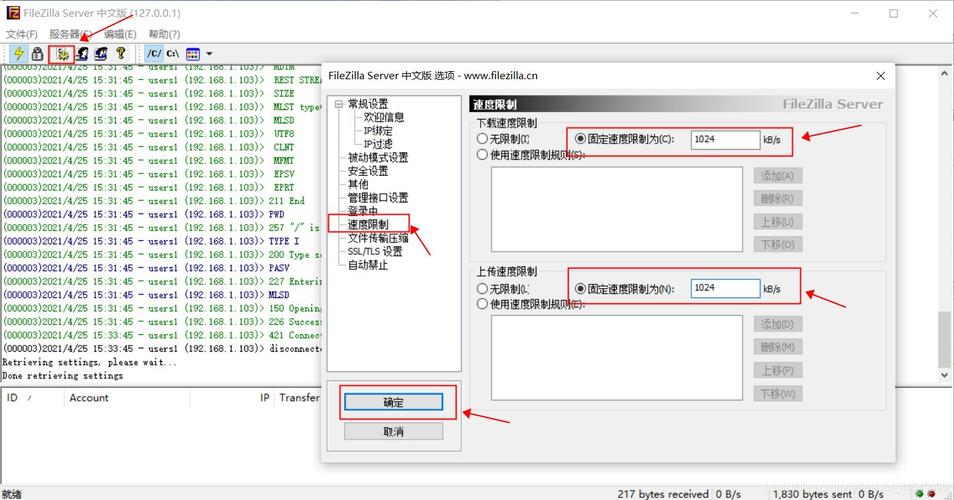Open the 编辑(E) menu
954x500 pixels.
tap(120, 34)
